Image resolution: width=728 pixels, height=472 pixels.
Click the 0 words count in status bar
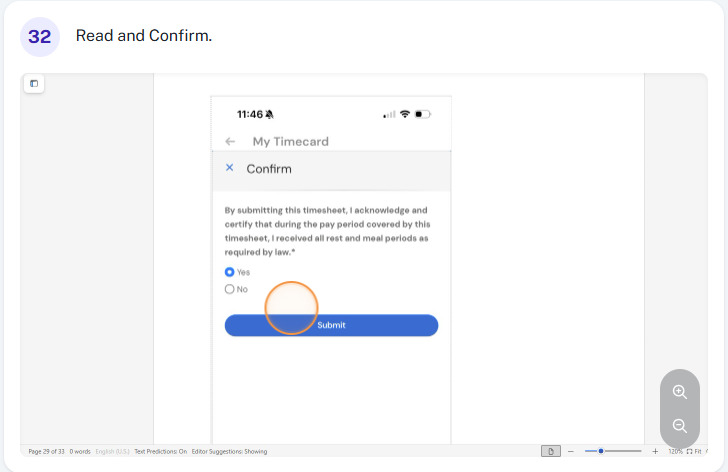(x=80, y=452)
